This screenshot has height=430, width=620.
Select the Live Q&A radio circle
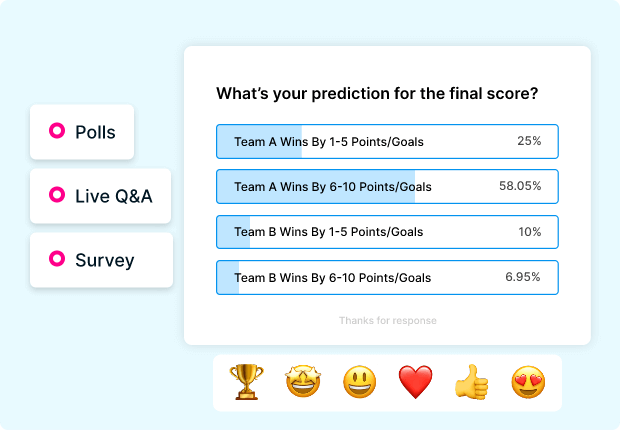tap(57, 196)
